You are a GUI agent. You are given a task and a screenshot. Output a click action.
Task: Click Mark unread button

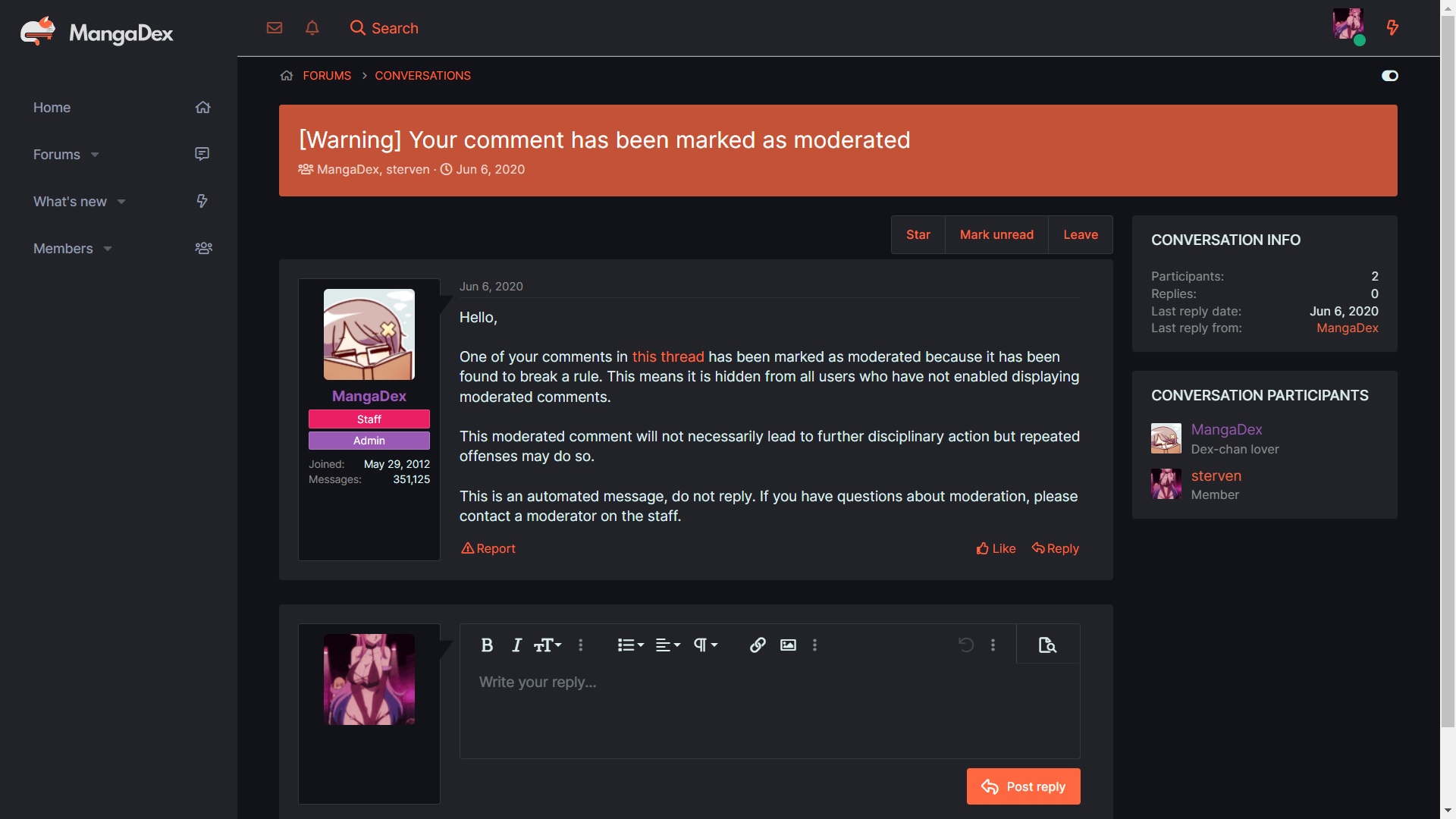[996, 235]
